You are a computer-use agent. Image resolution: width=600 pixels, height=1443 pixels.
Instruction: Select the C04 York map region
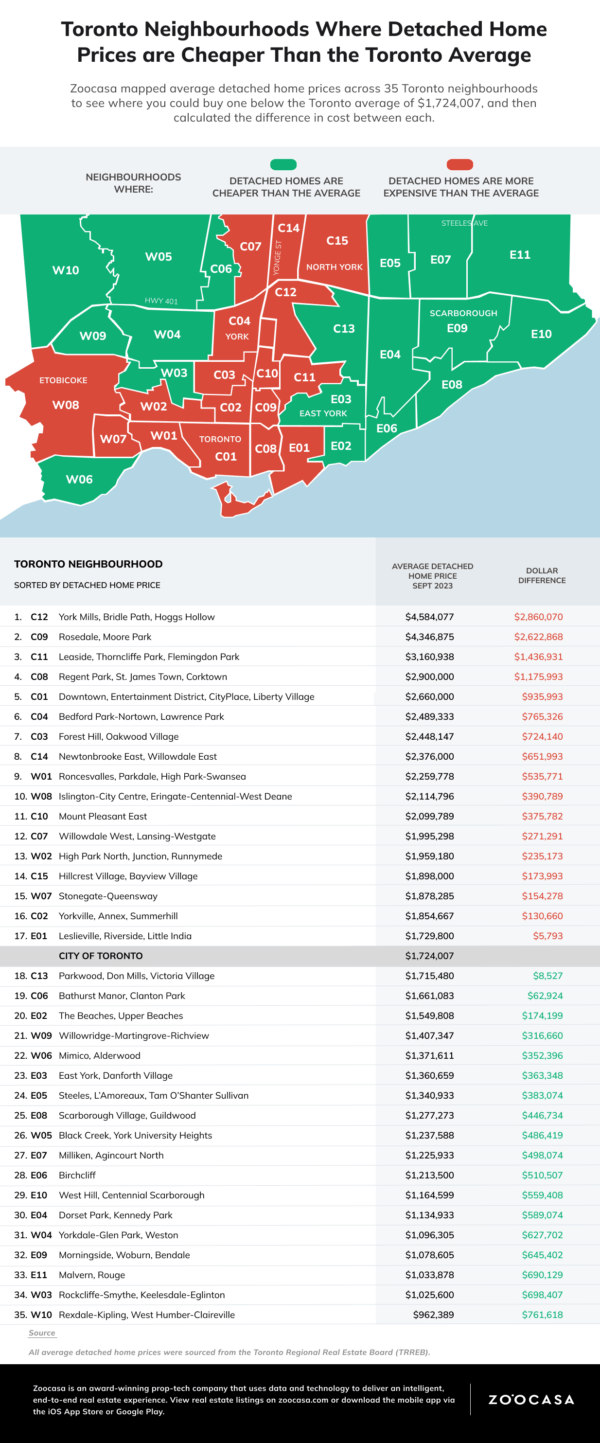(x=238, y=321)
